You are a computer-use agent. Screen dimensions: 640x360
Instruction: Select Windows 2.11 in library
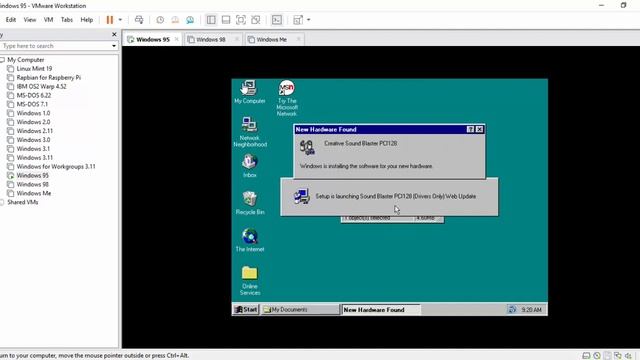[35, 131]
